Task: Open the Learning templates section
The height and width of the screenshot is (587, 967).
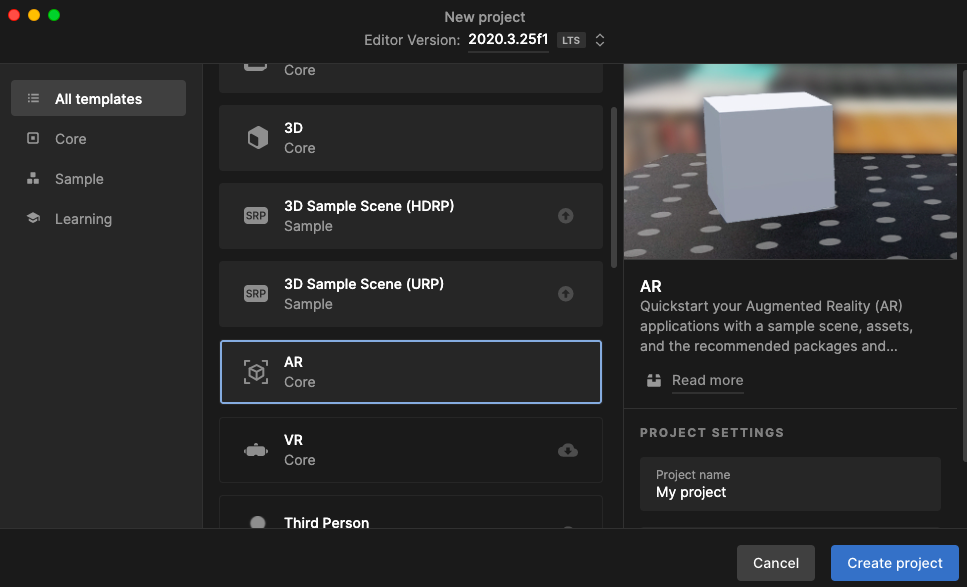Action: click(x=83, y=218)
